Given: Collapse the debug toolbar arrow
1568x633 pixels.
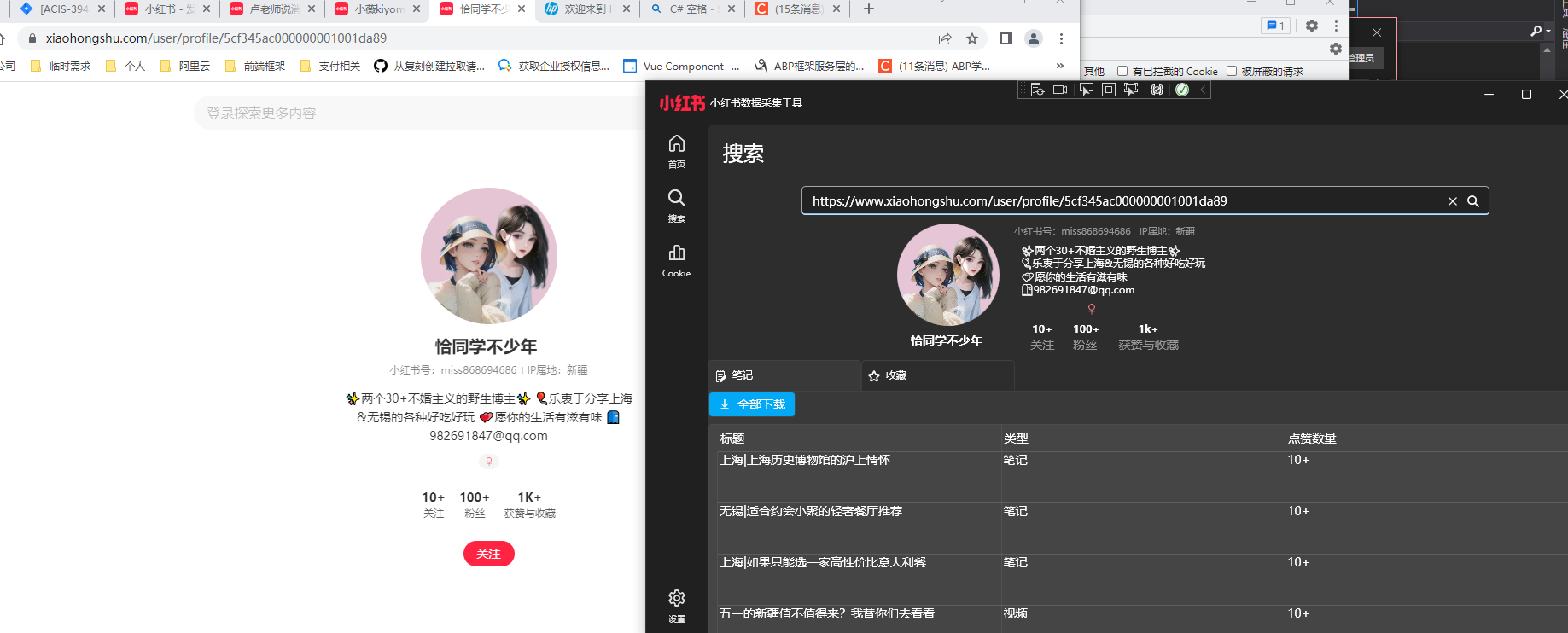Looking at the screenshot, I should coord(1203,90).
